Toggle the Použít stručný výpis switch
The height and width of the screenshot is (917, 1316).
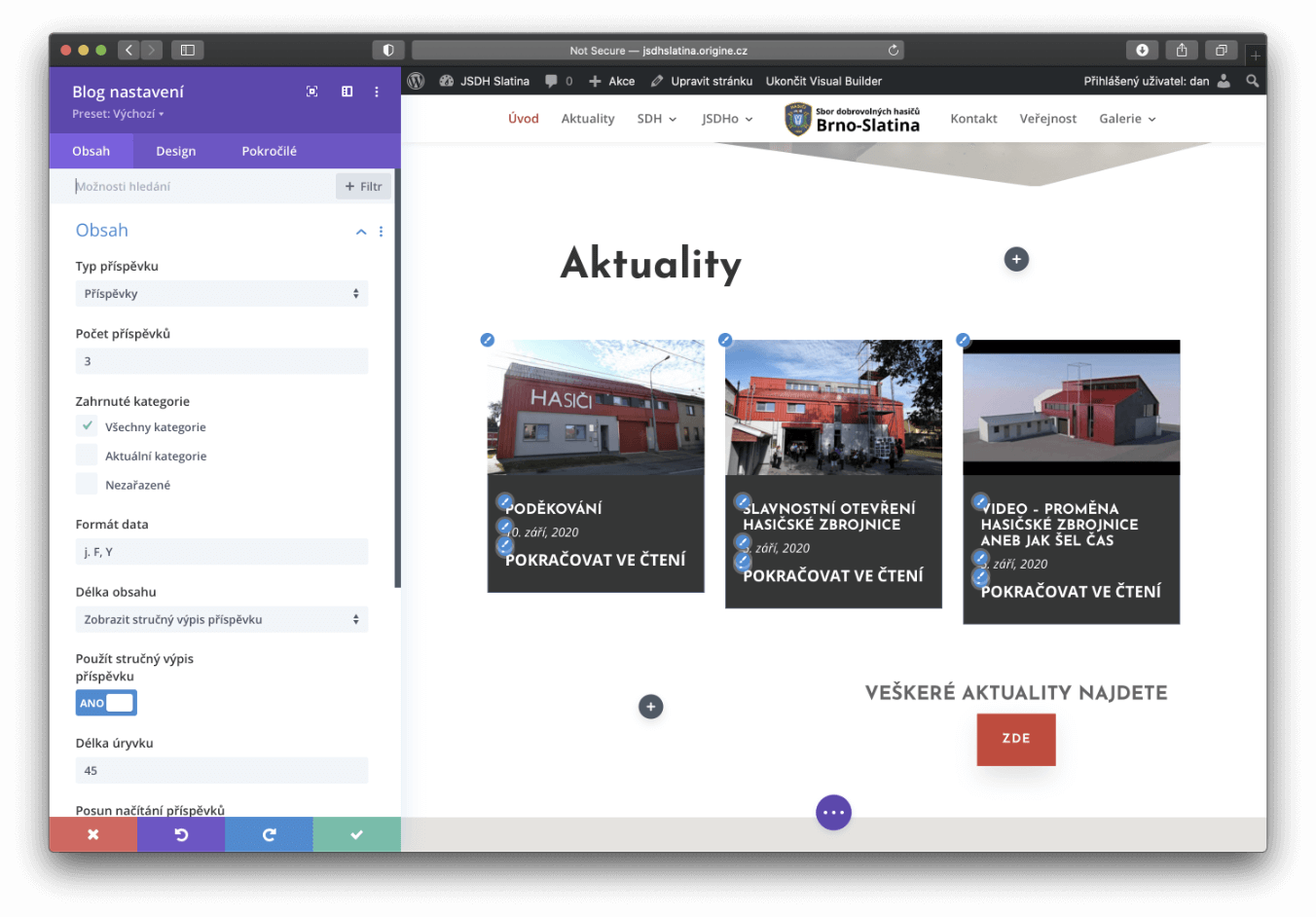106,703
